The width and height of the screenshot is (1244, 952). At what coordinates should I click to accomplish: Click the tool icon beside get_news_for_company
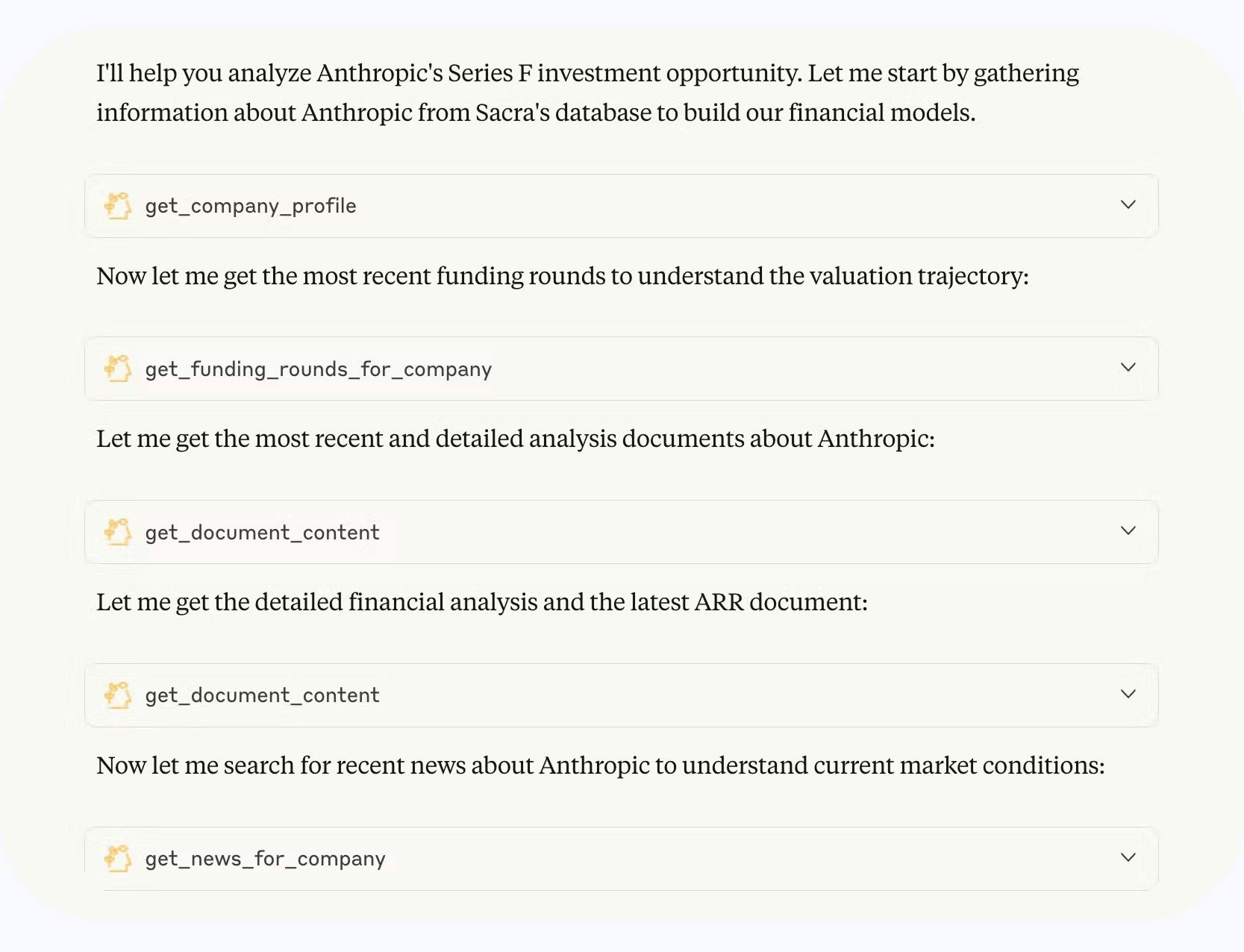pos(118,858)
